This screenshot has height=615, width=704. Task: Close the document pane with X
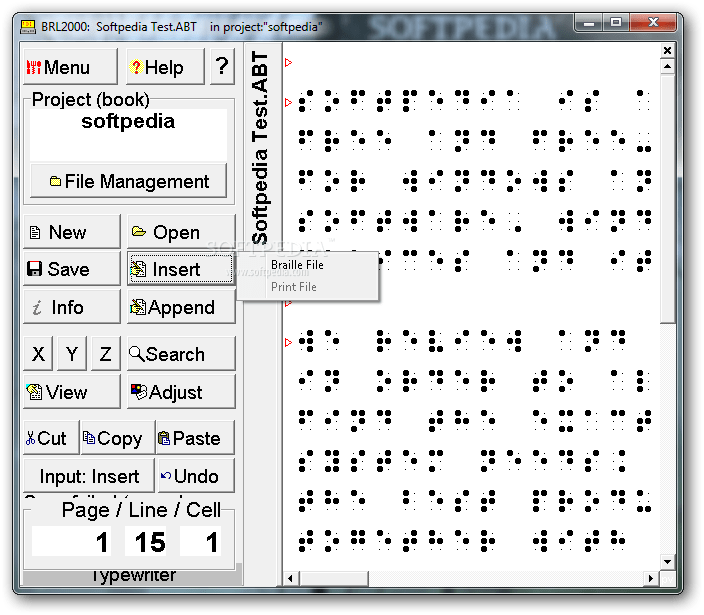[x=667, y=50]
